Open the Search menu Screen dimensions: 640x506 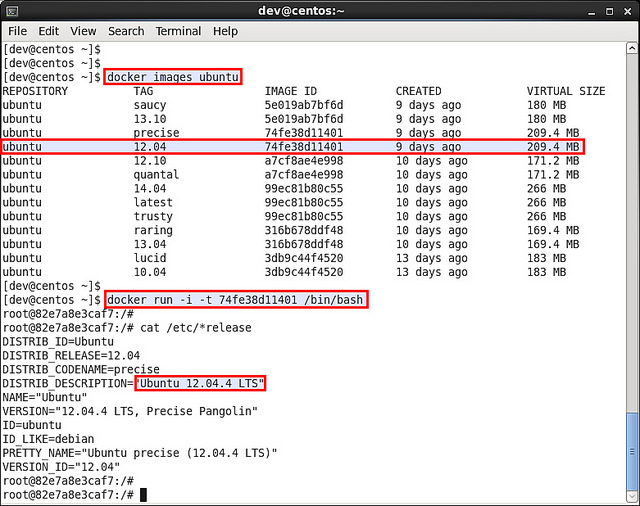click(x=126, y=31)
